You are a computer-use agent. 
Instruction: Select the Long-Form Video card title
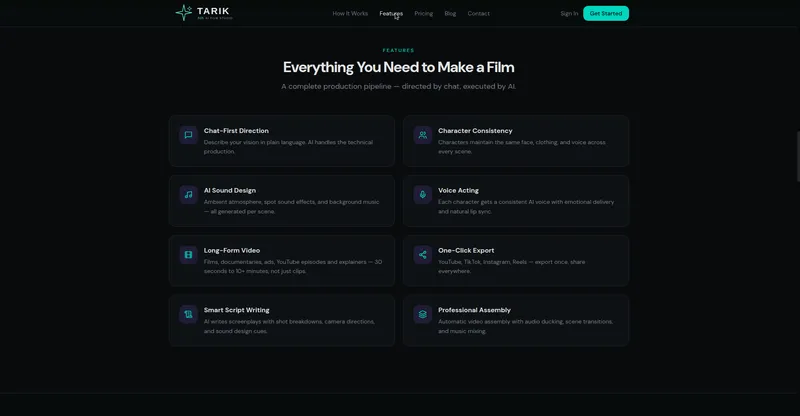click(x=232, y=251)
